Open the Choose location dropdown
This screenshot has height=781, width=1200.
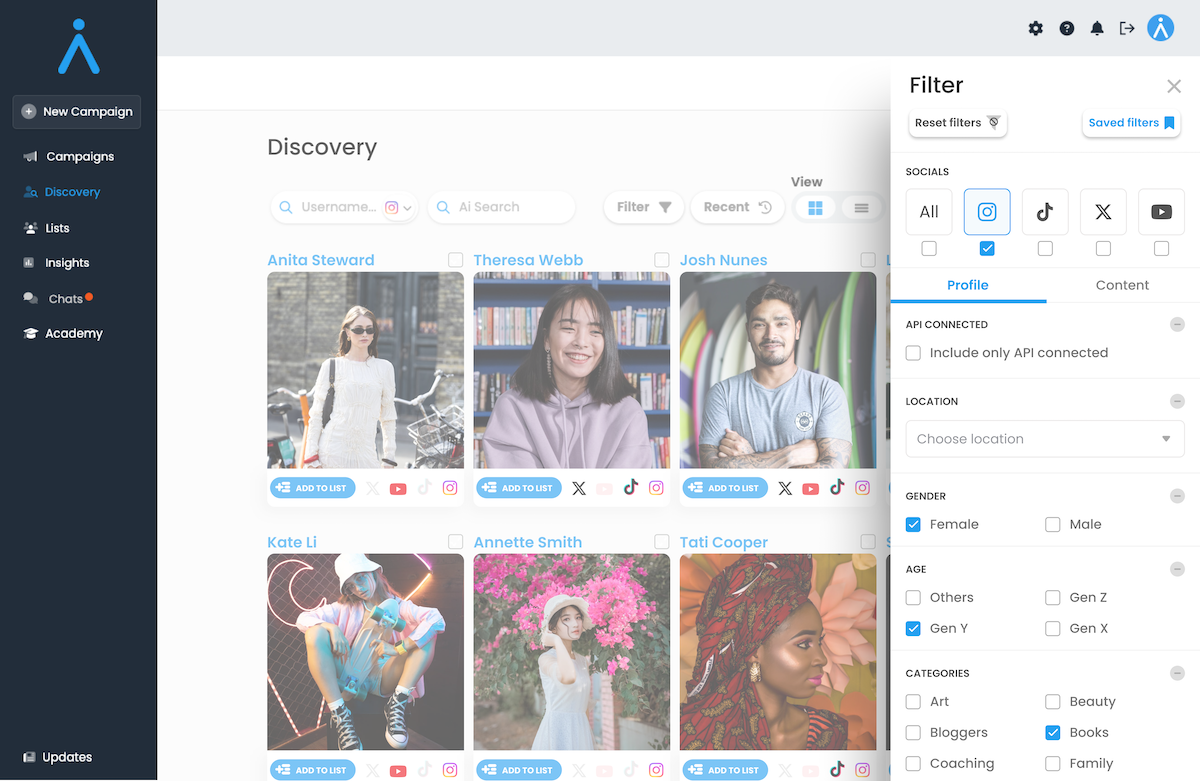click(1044, 439)
